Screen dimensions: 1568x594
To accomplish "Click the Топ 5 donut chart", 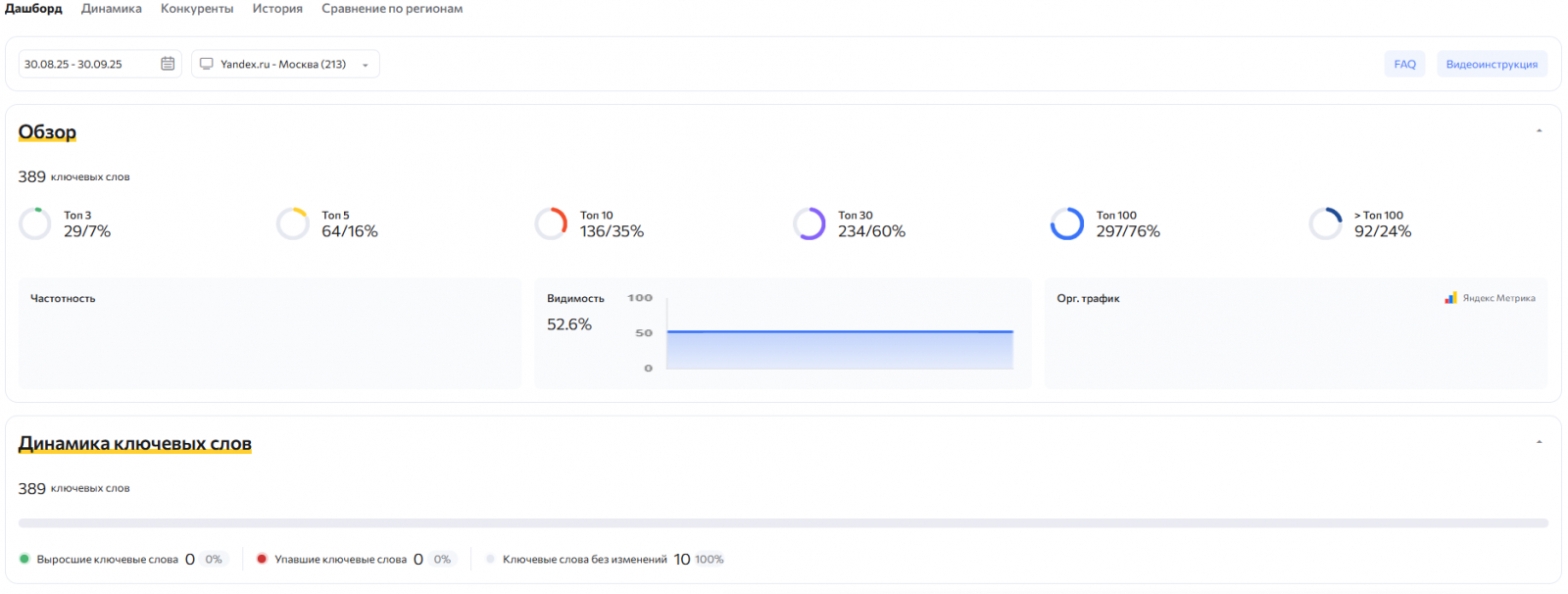I will click(x=293, y=223).
